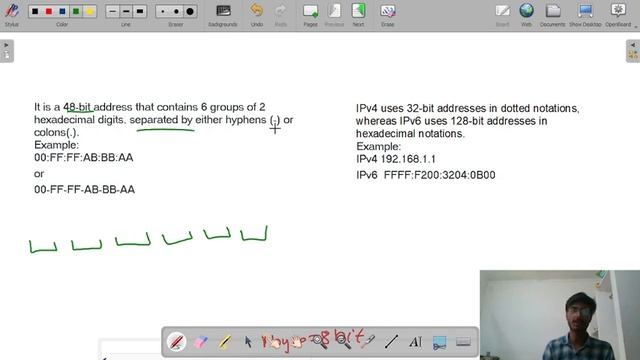The image size is (640, 360).
Task: Open the Documents view
Action: point(553,15)
